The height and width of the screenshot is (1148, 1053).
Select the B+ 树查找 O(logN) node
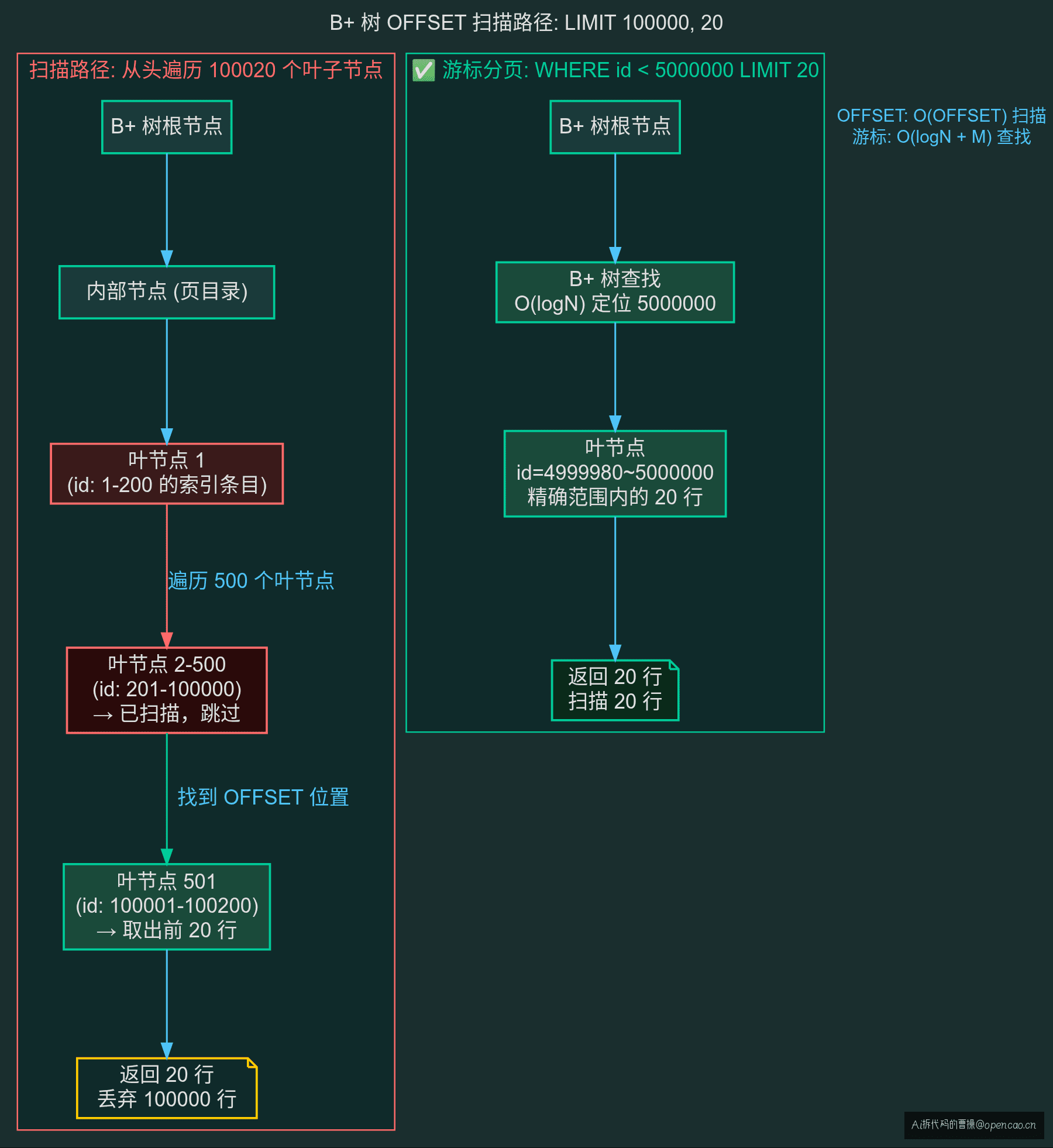[x=615, y=292]
